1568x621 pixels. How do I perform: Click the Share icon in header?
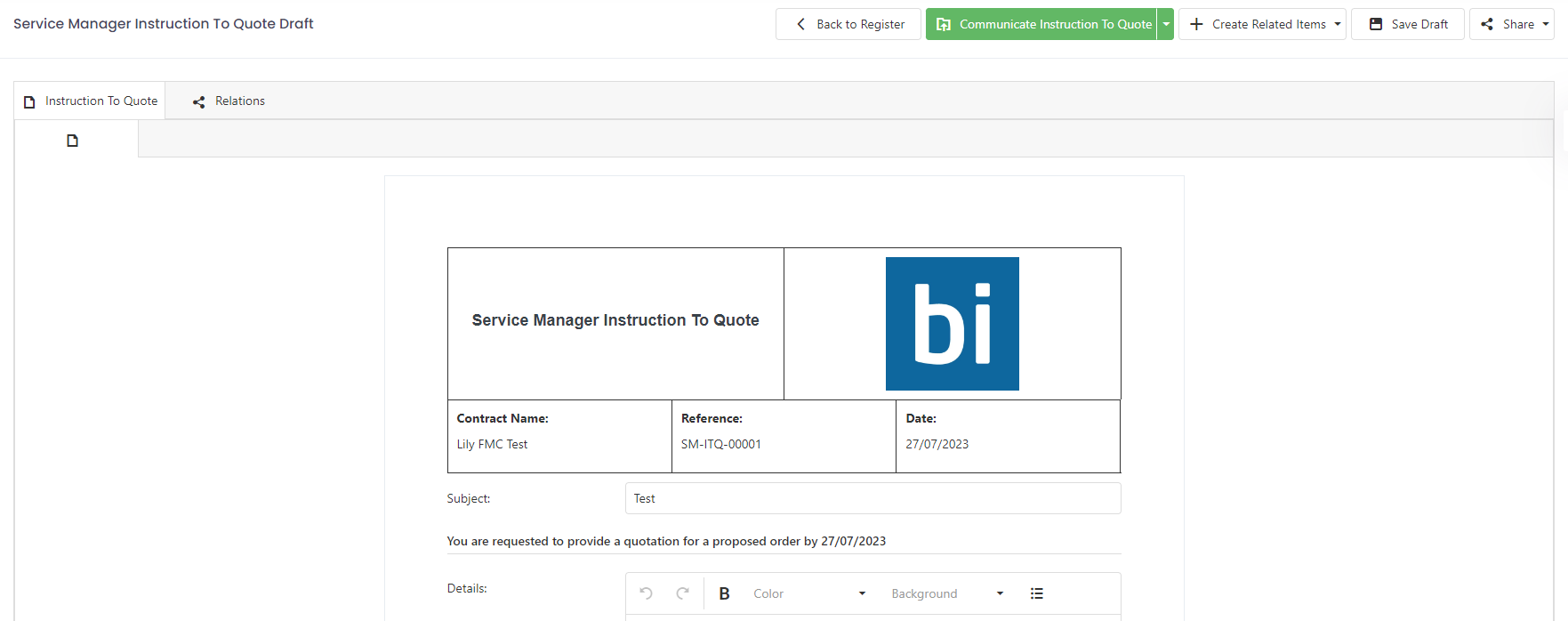pyautogui.click(x=1487, y=24)
